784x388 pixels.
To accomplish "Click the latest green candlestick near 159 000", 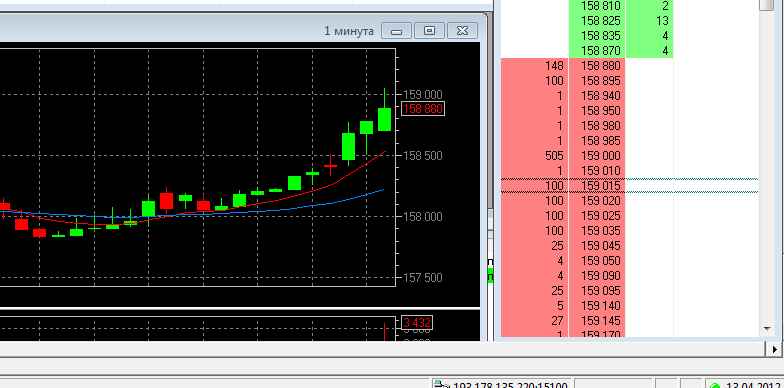I will [384, 119].
